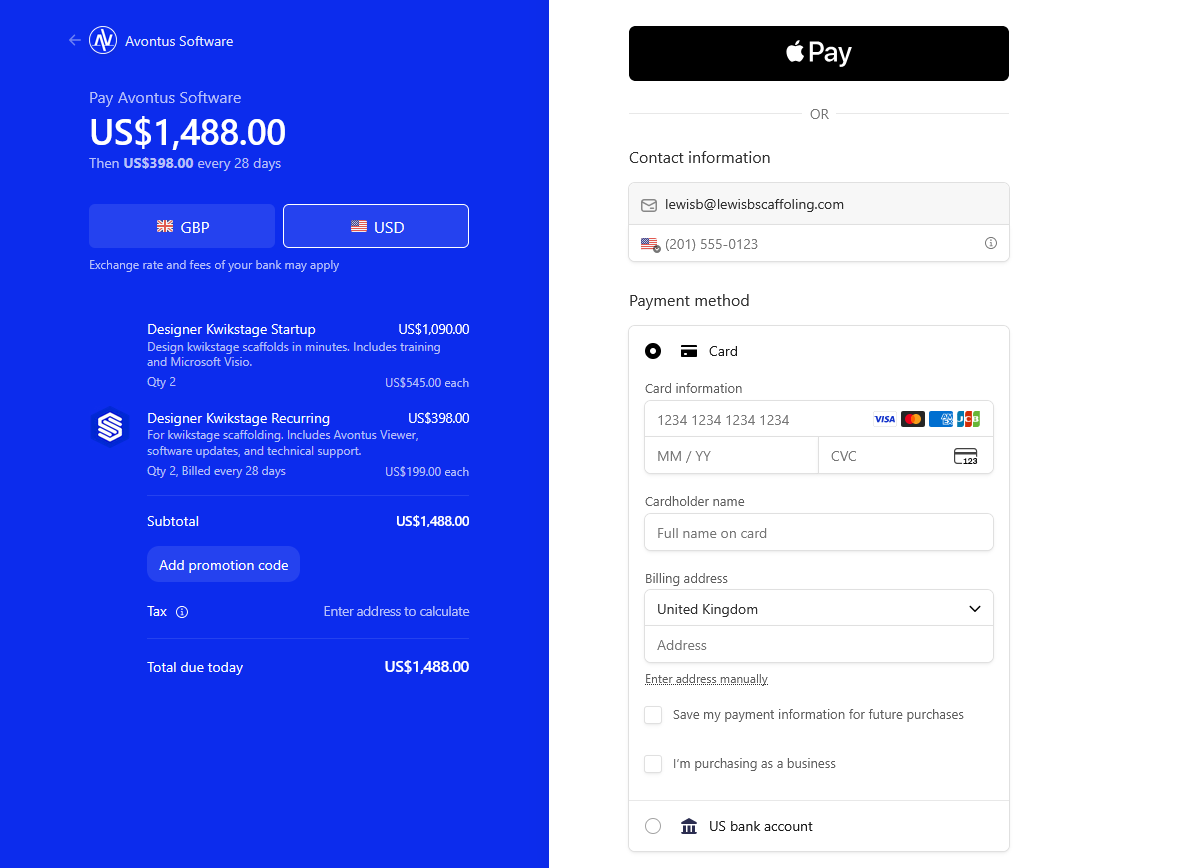The image size is (1202, 868).
Task: Click the CVC card hint icon
Action: 966,456
